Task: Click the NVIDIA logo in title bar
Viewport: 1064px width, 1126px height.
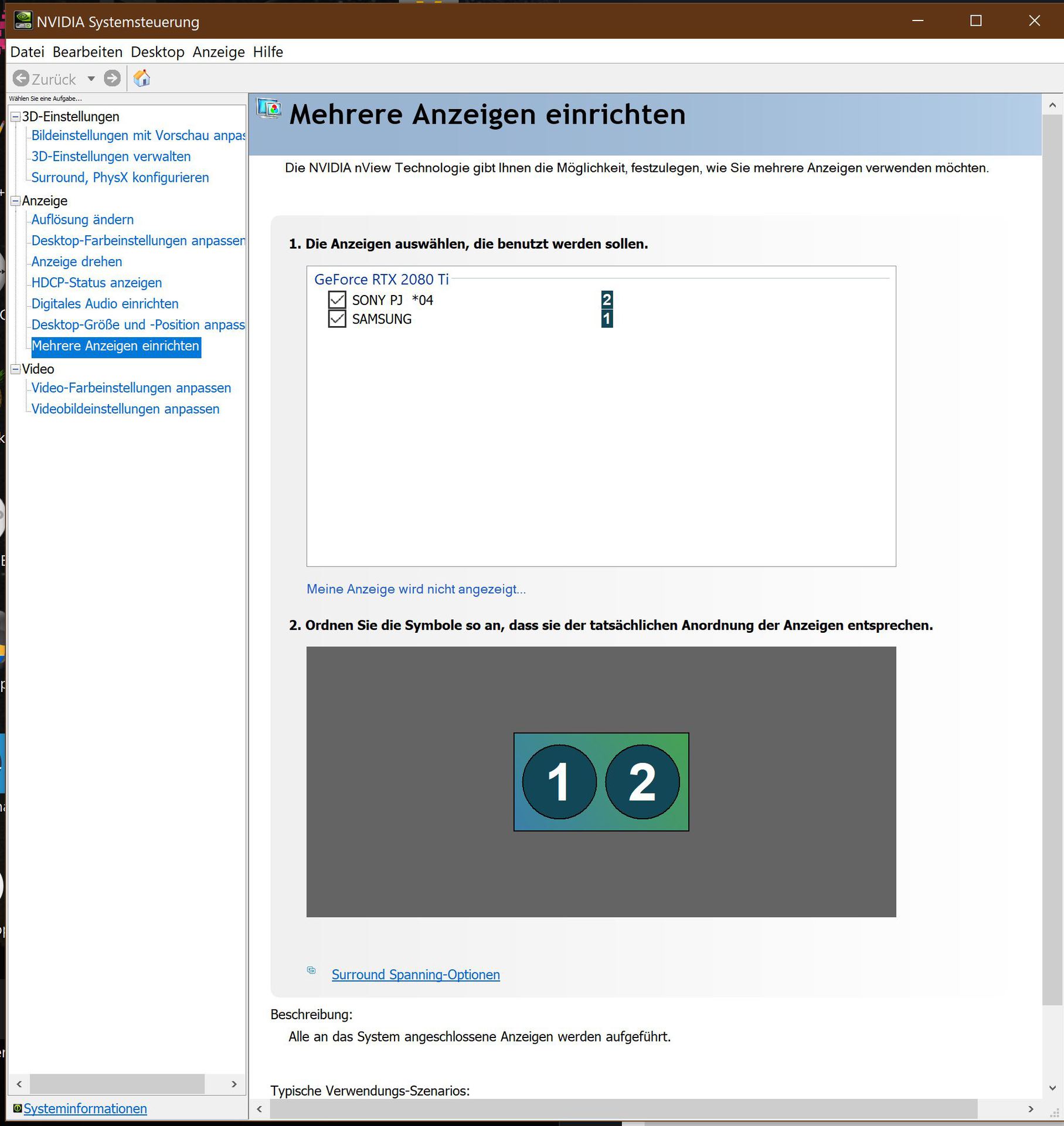Action: tap(23, 21)
